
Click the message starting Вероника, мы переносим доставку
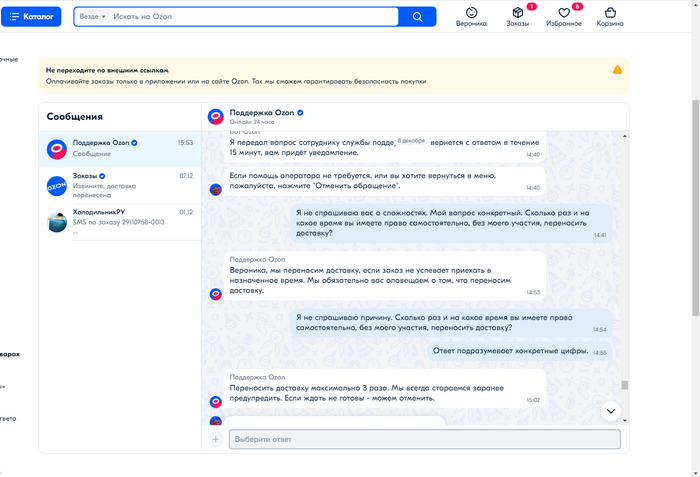click(x=384, y=276)
